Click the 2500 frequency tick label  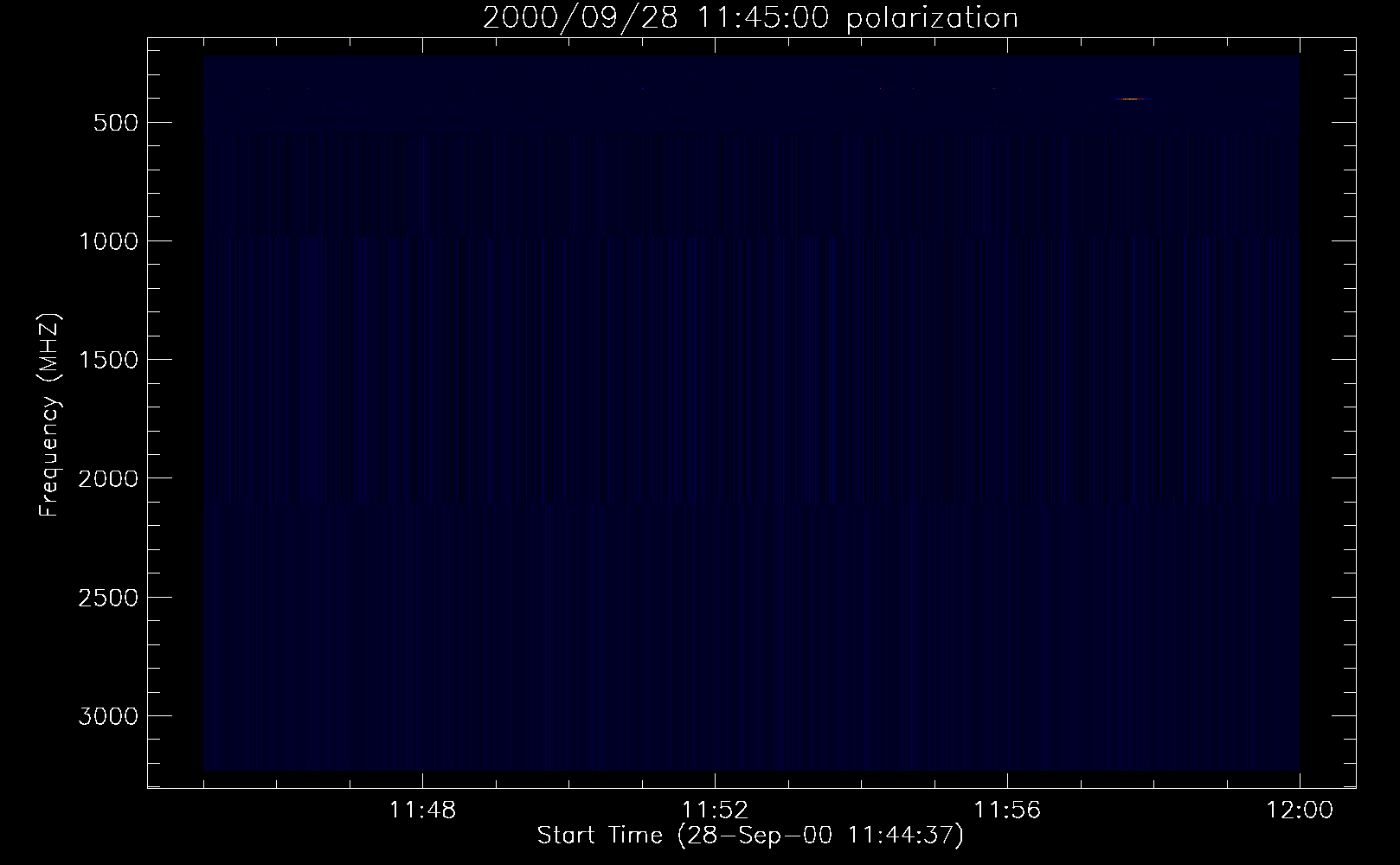[x=107, y=598]
